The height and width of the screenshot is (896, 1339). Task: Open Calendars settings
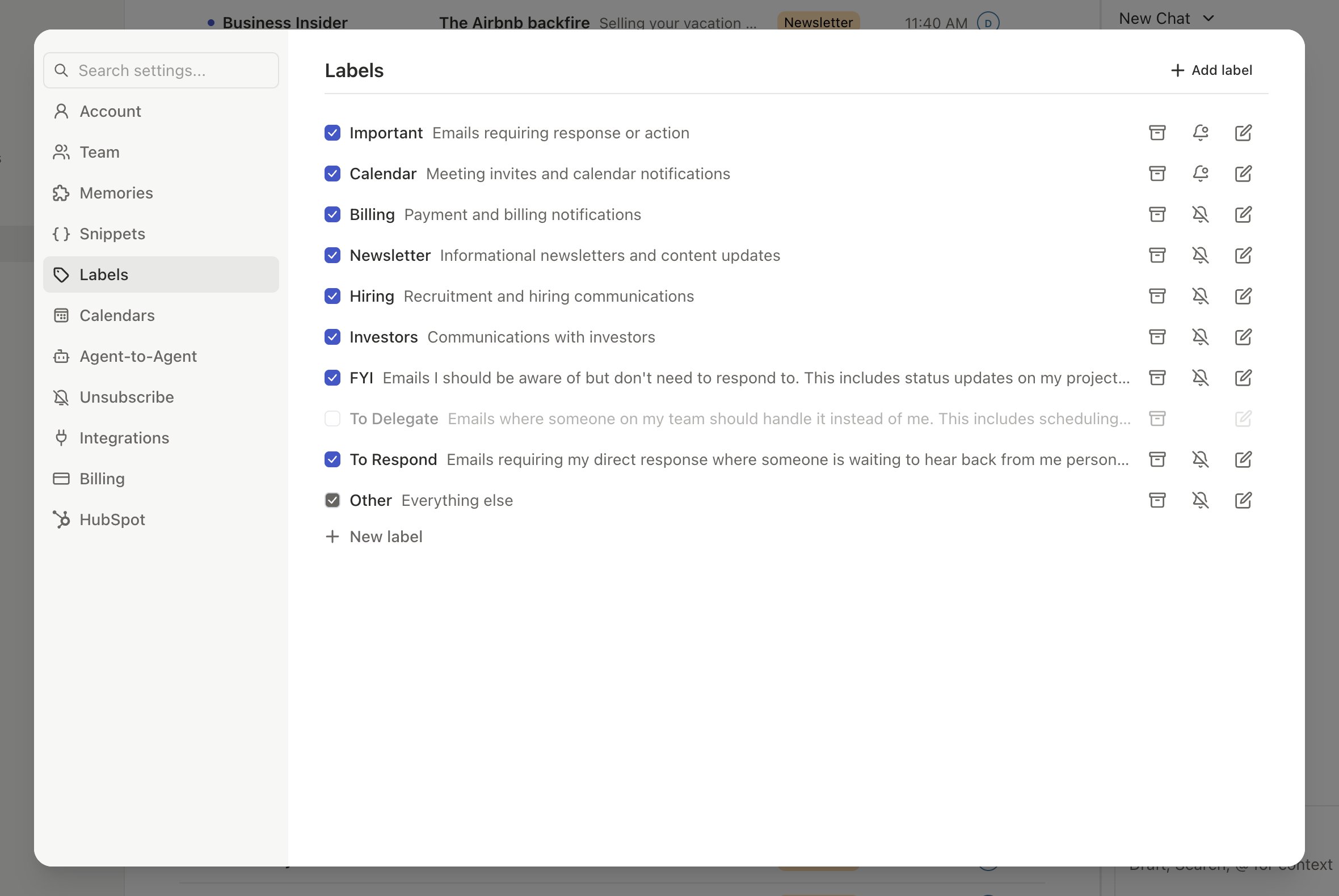[161, 315]
